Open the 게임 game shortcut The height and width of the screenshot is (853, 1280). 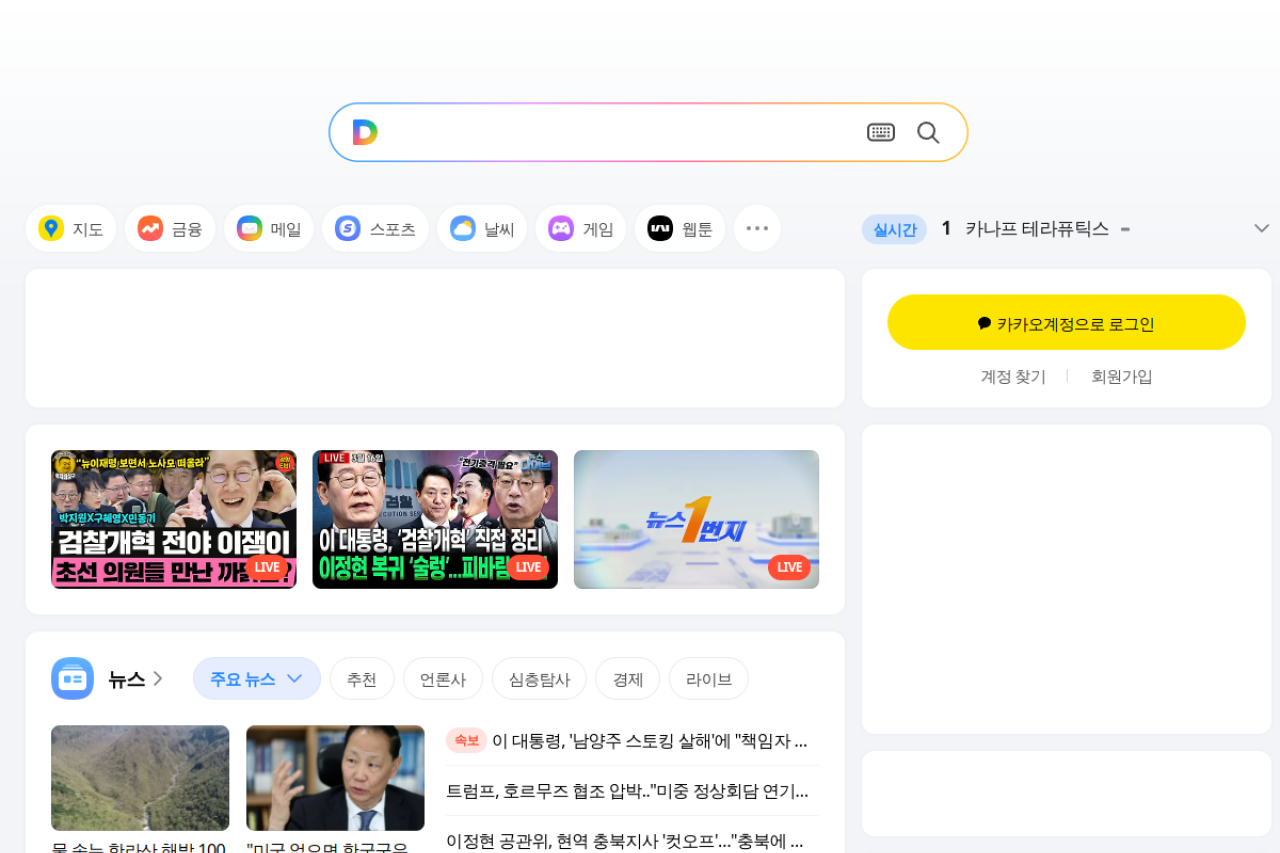click(x=581, y=229)
